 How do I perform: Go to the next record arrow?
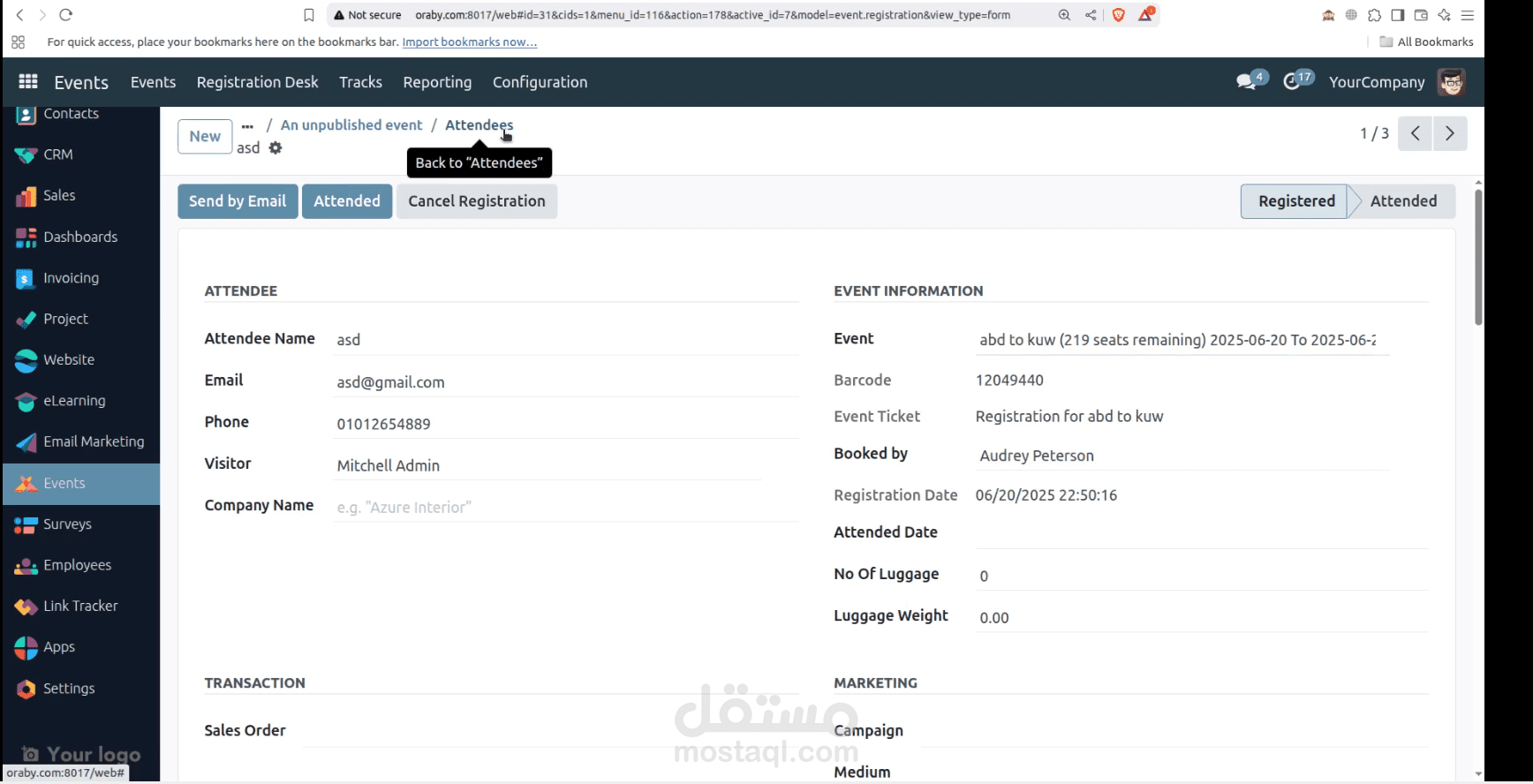(x=1450, y=133)
